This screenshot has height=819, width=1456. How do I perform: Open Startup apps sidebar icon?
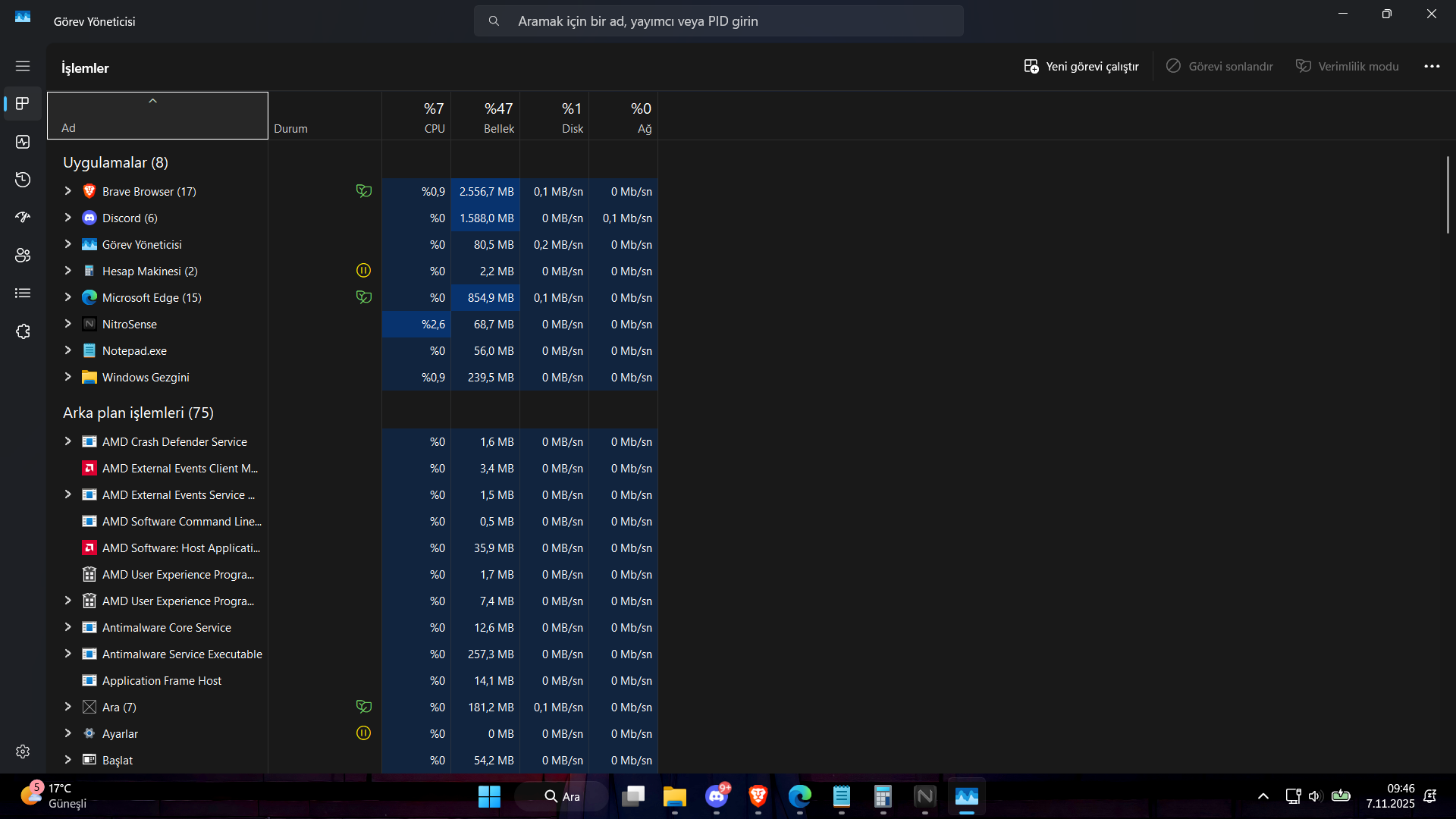click(23, 218)
